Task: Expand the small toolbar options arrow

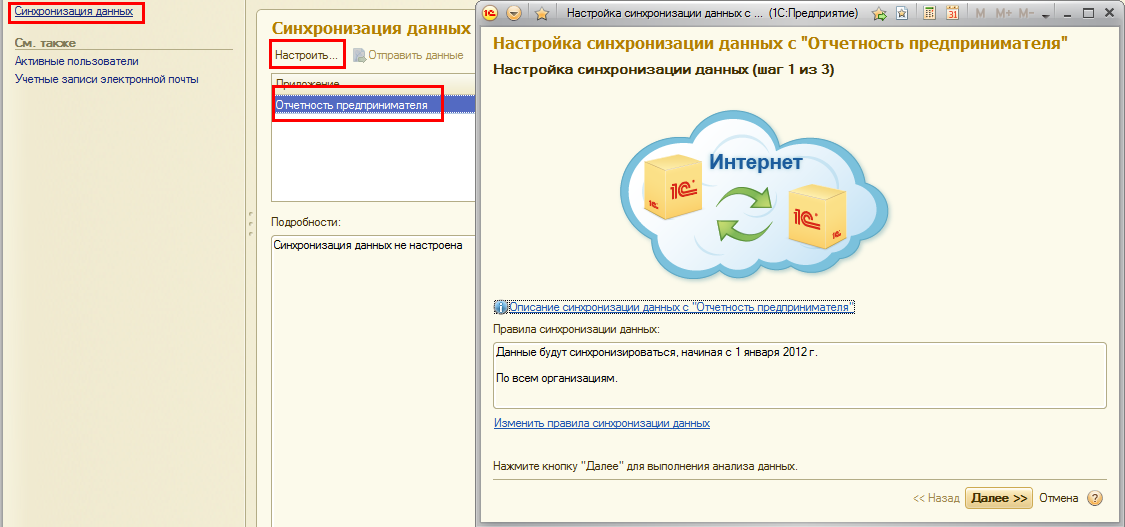Action: pos(1045,15)
